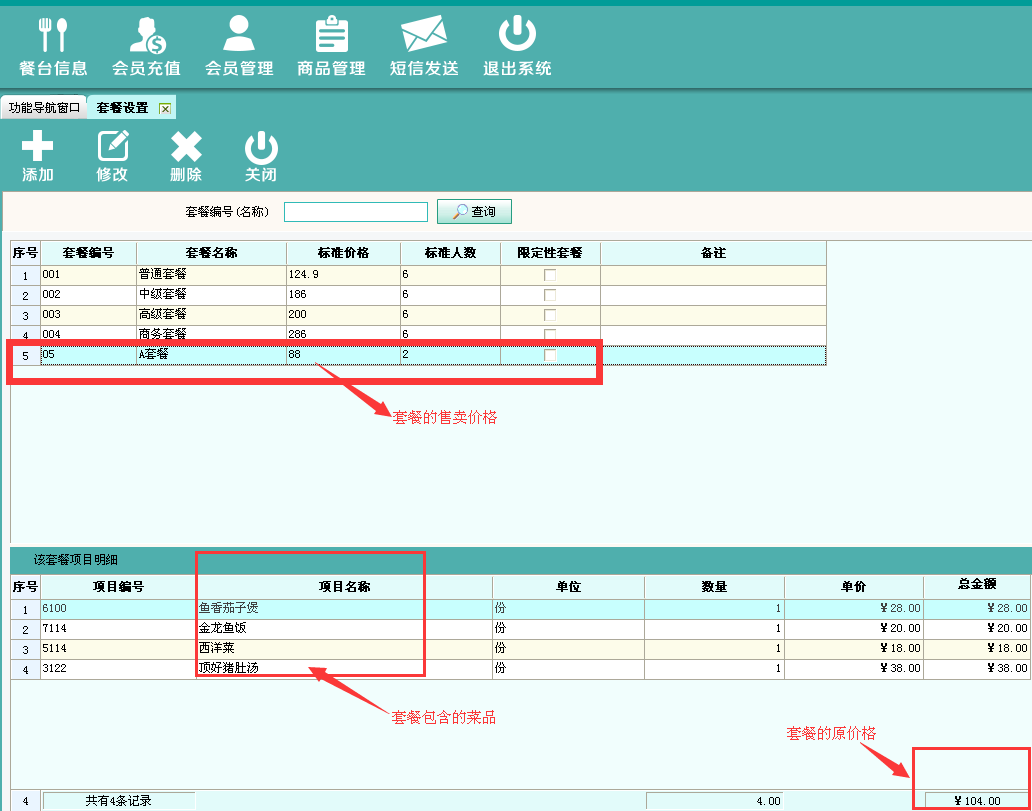This screenshot has height=811, width=1032.
Task: Switch to the 功能导航窗口 tab
Action: pos(44,108)
